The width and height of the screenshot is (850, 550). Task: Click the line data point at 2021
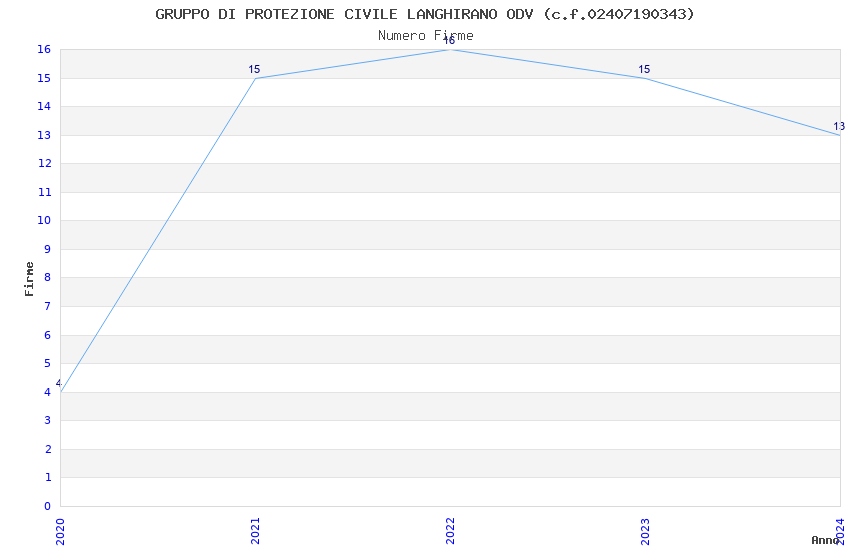255,78
